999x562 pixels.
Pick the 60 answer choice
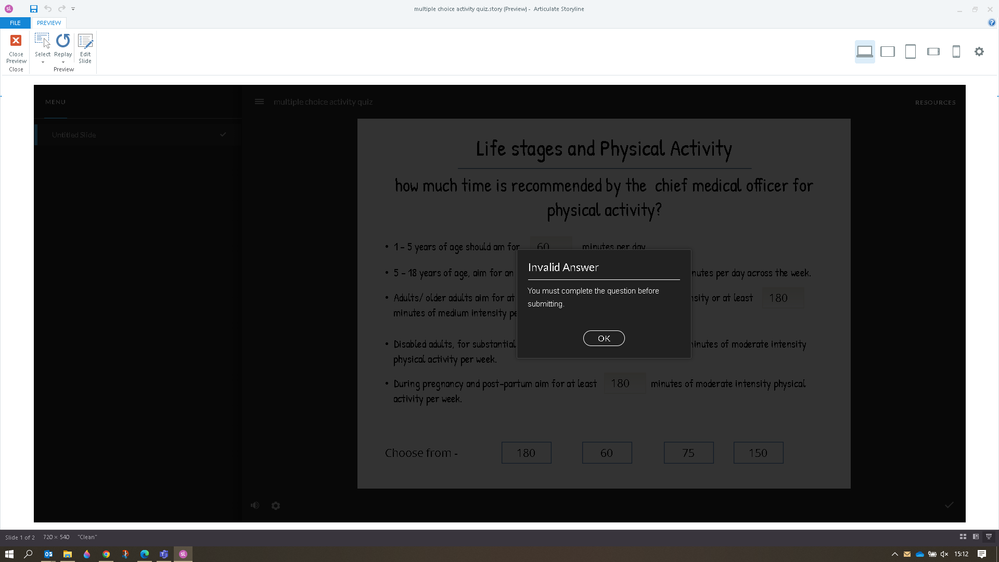607,453
